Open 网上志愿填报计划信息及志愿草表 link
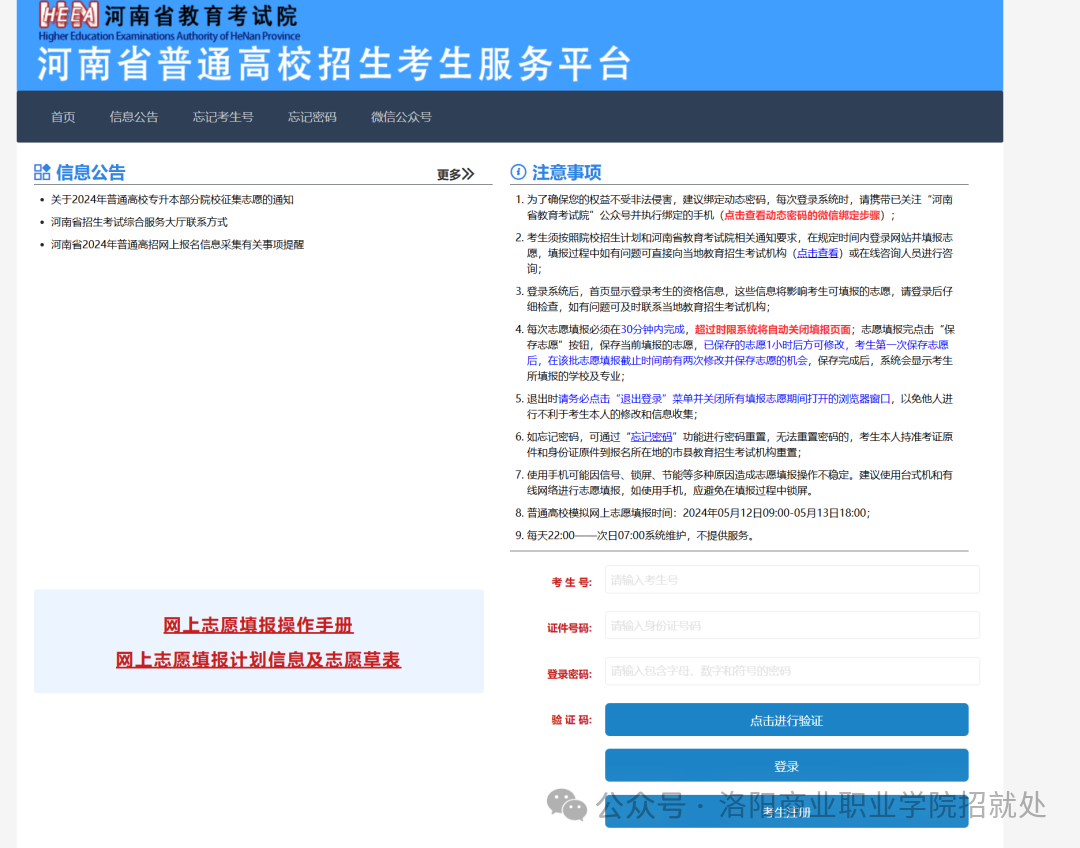Image resolution: width=1080 pixels, height=848 pixels. coord(258,660)
